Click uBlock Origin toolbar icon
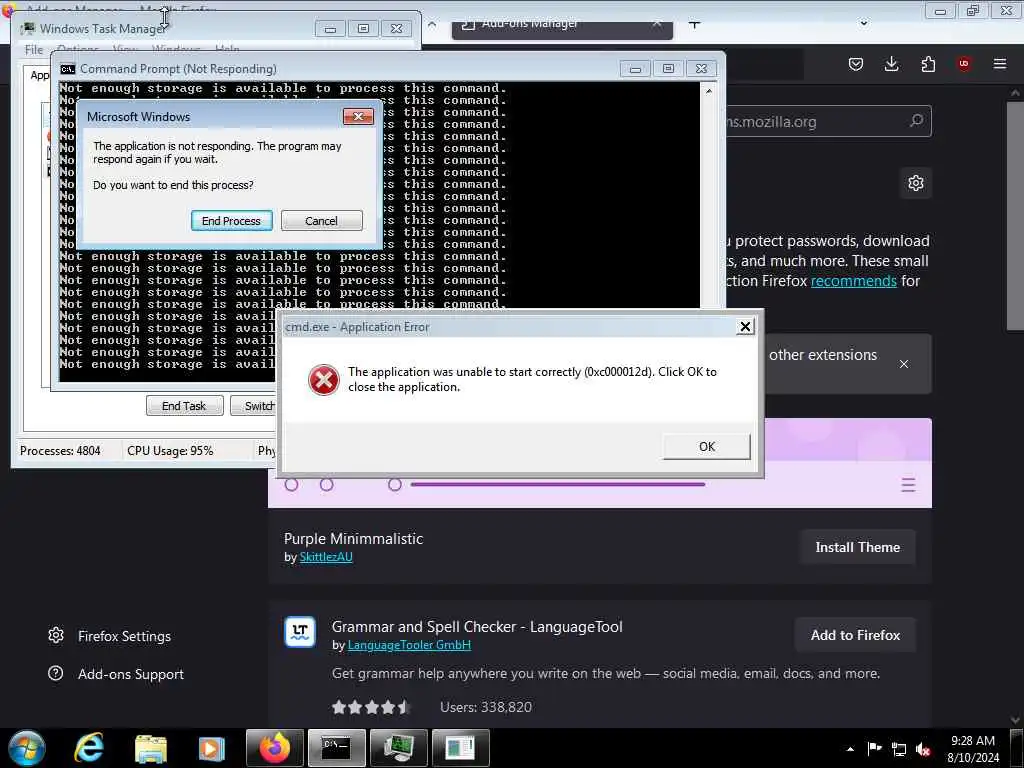This screenshot has width=1024, height=768. pos(964,64)
